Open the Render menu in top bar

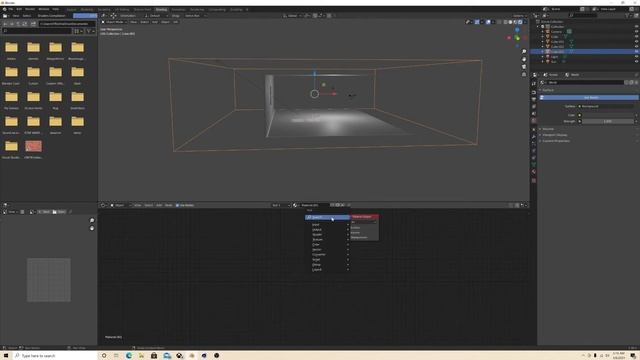30,9
